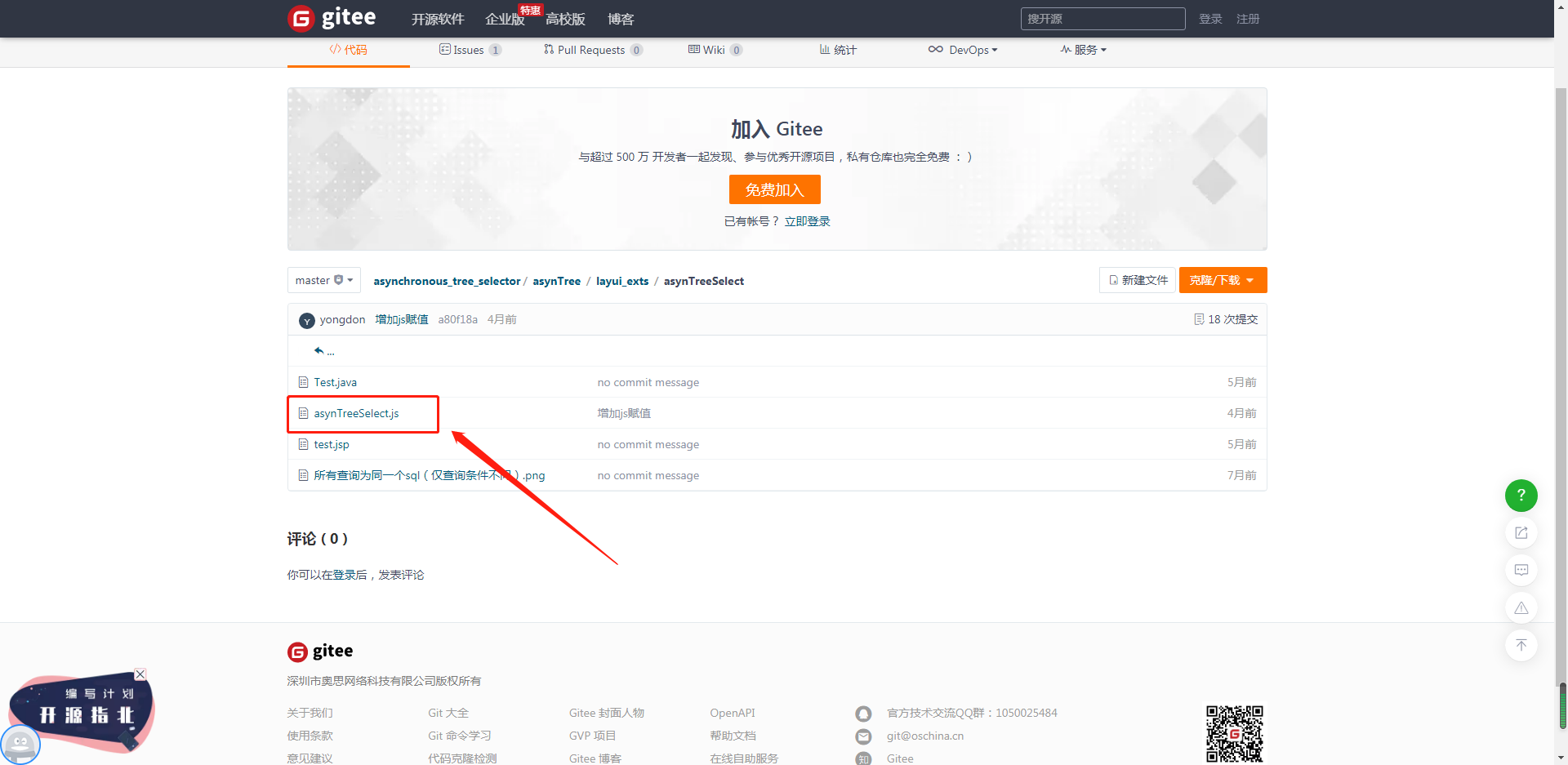This screenshot has width=1568, height=765.
Task: Open the Test.java file
Action: pos(336,382)
